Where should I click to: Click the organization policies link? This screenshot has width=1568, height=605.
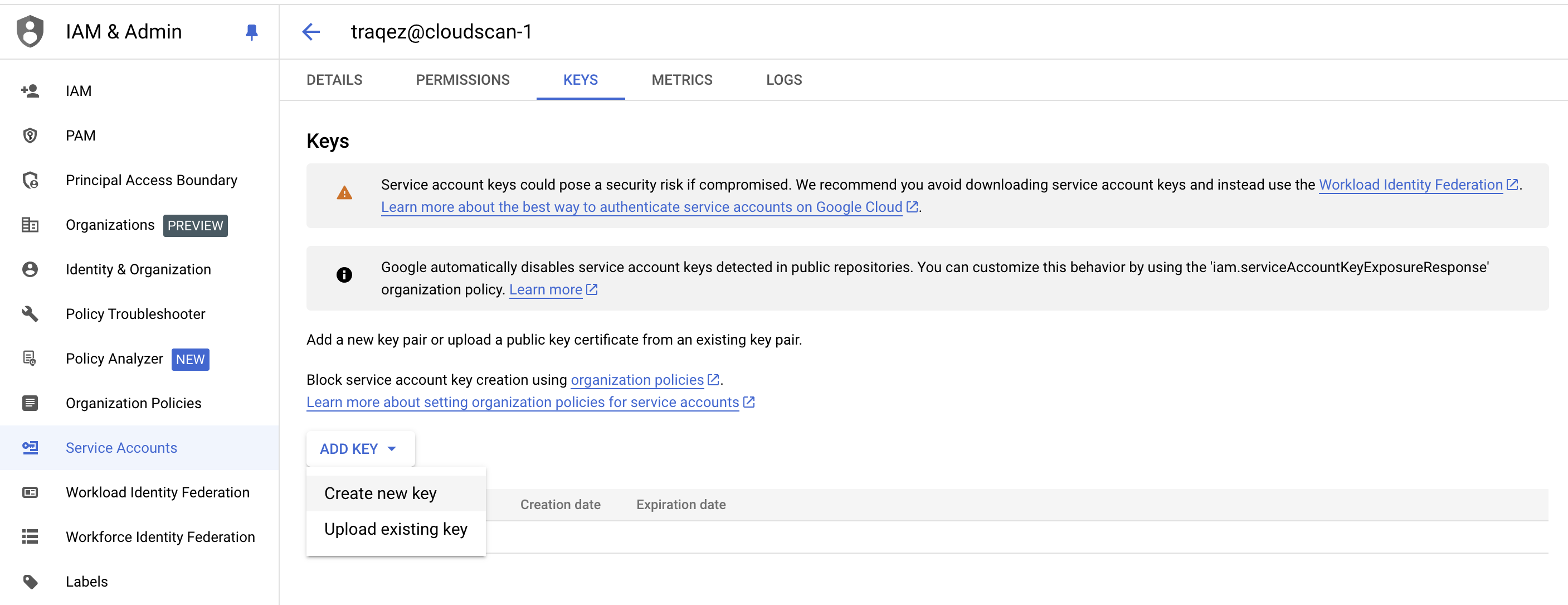[637, 380]
